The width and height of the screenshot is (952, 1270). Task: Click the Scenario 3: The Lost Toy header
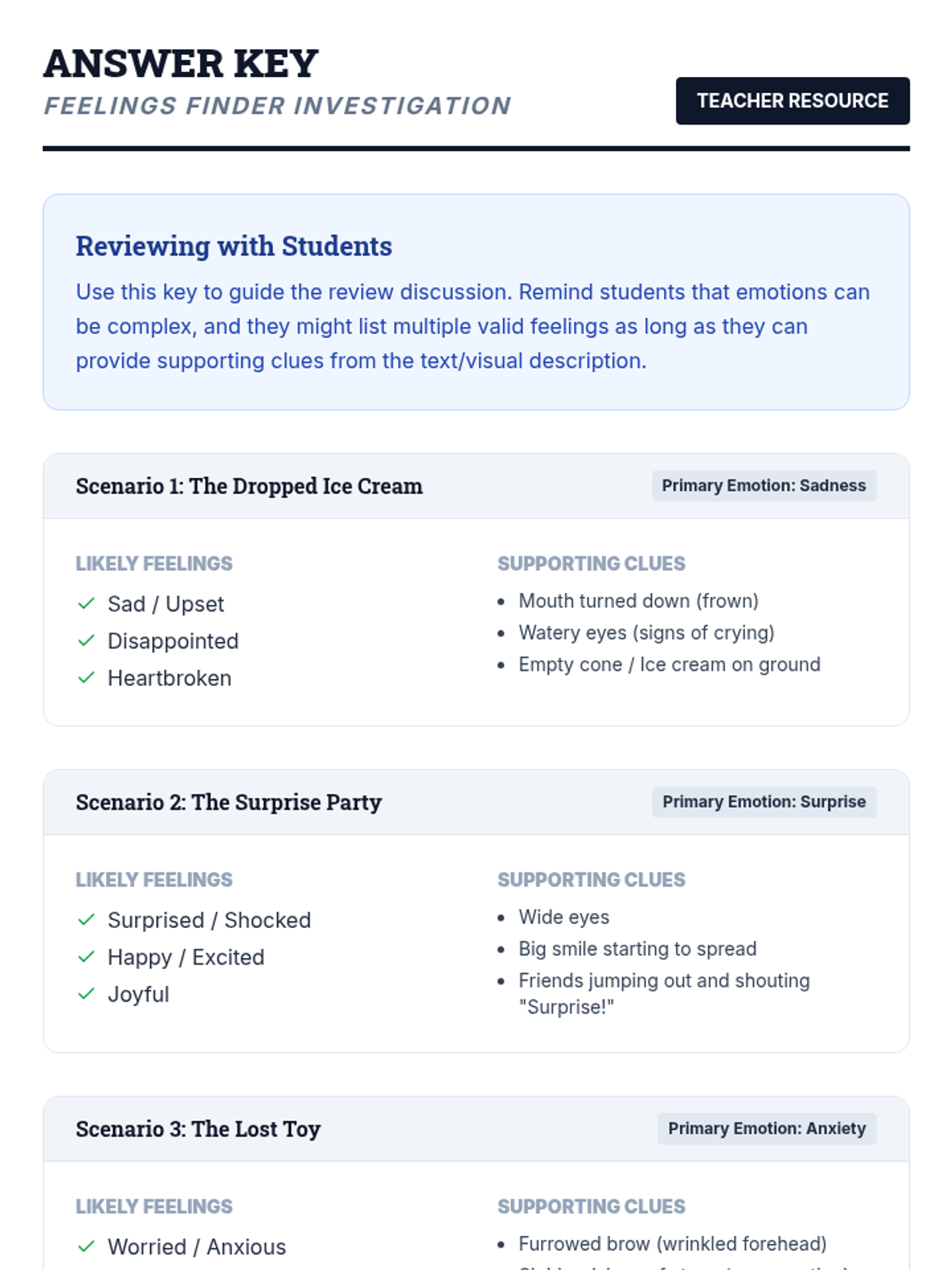pos(198,1129)
